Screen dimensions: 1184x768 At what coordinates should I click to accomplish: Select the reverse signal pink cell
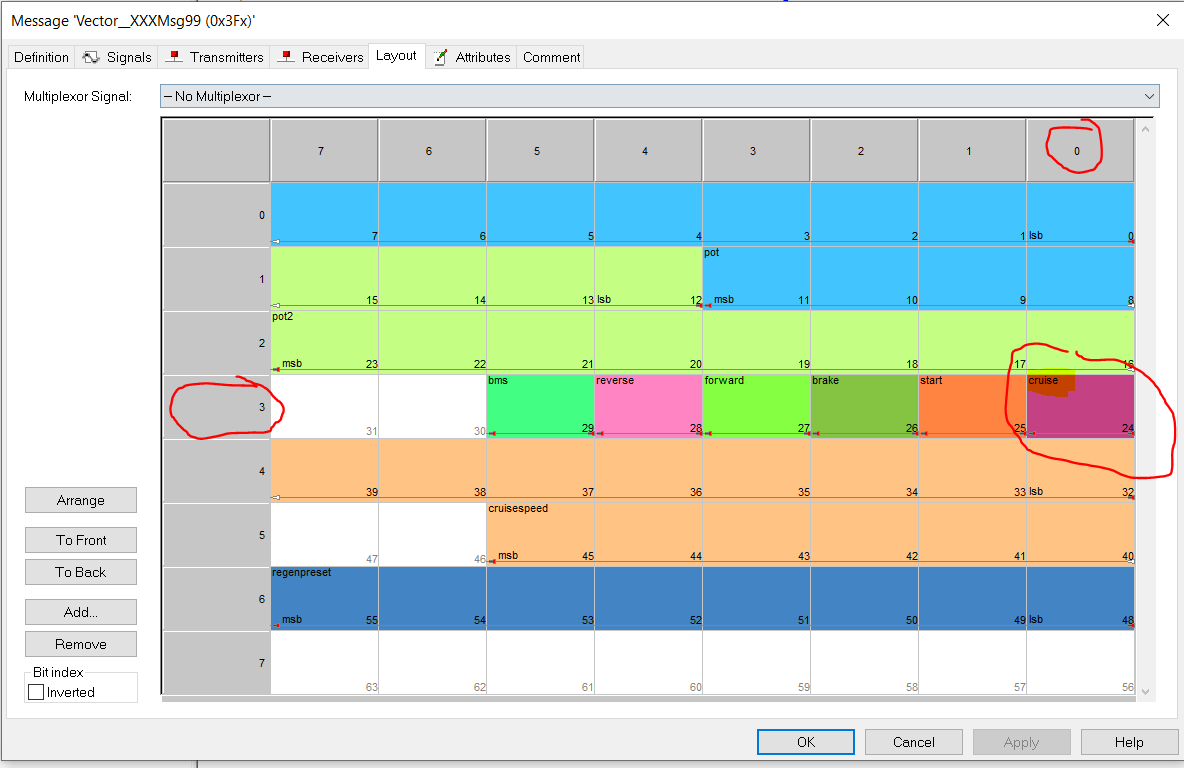coord(648,408)
